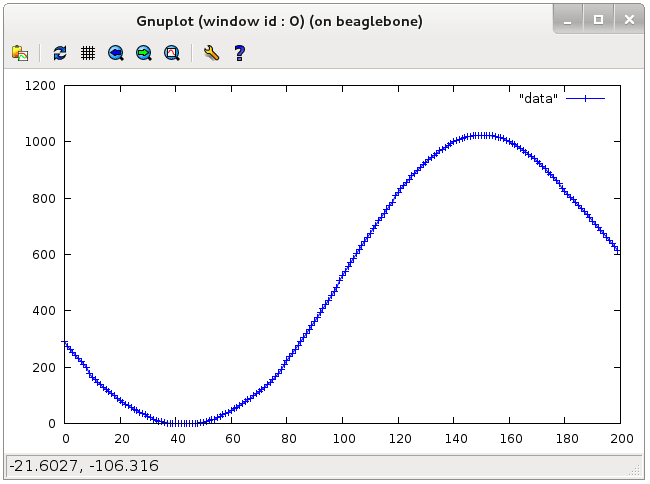Click the resize grip in status bar corner

634,469
